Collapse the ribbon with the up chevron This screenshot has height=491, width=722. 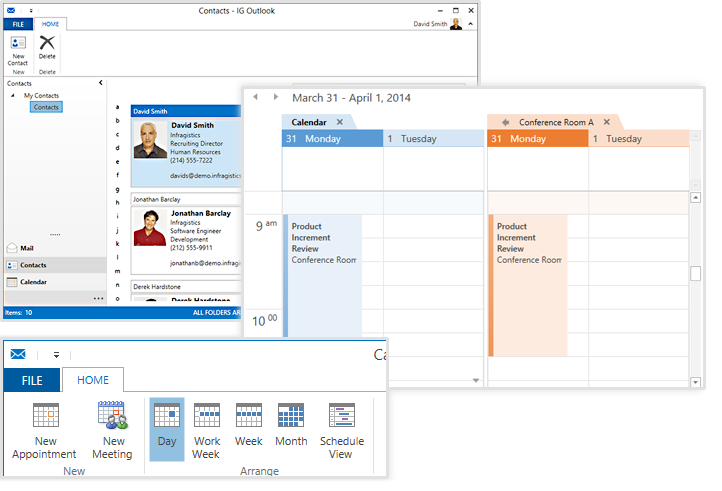471,24
